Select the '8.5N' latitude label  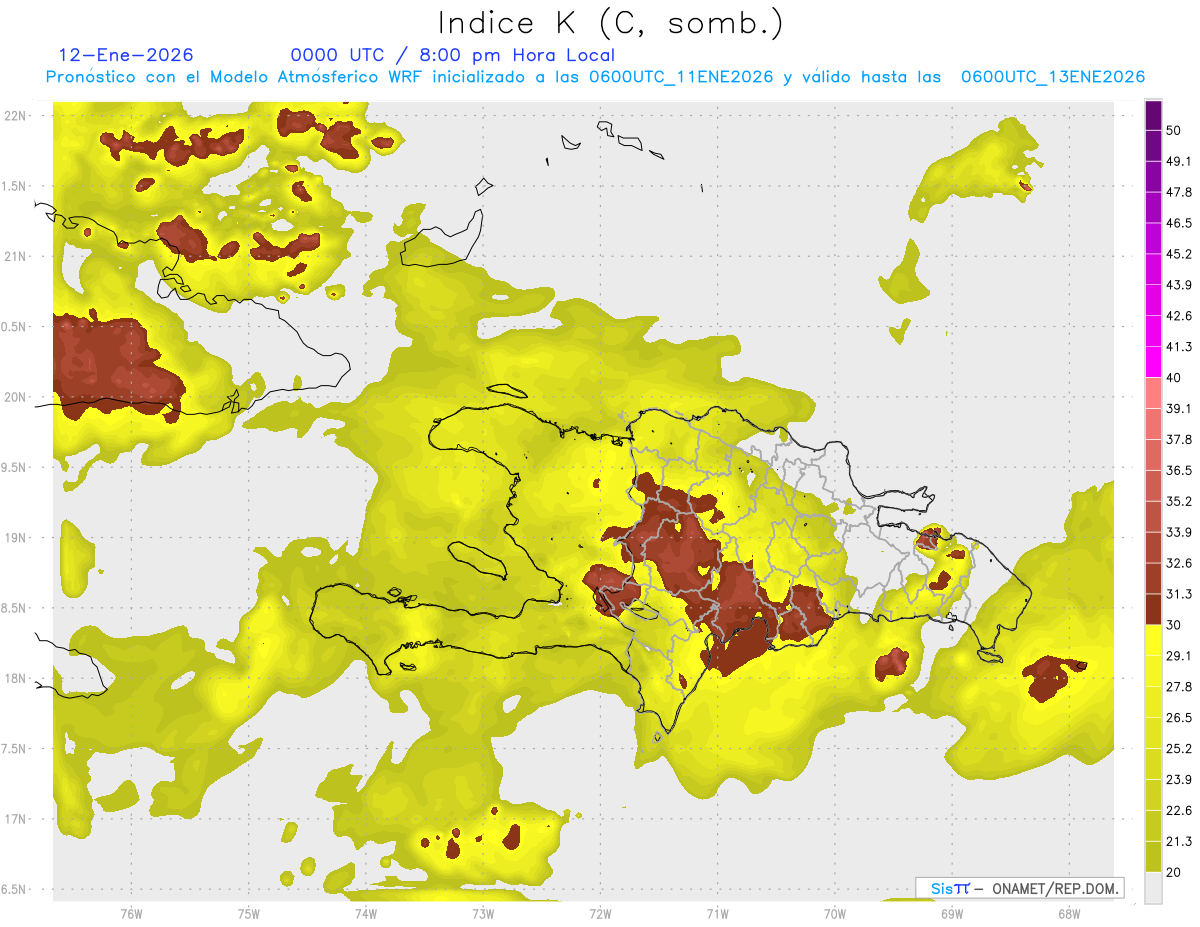click(15, 608)
